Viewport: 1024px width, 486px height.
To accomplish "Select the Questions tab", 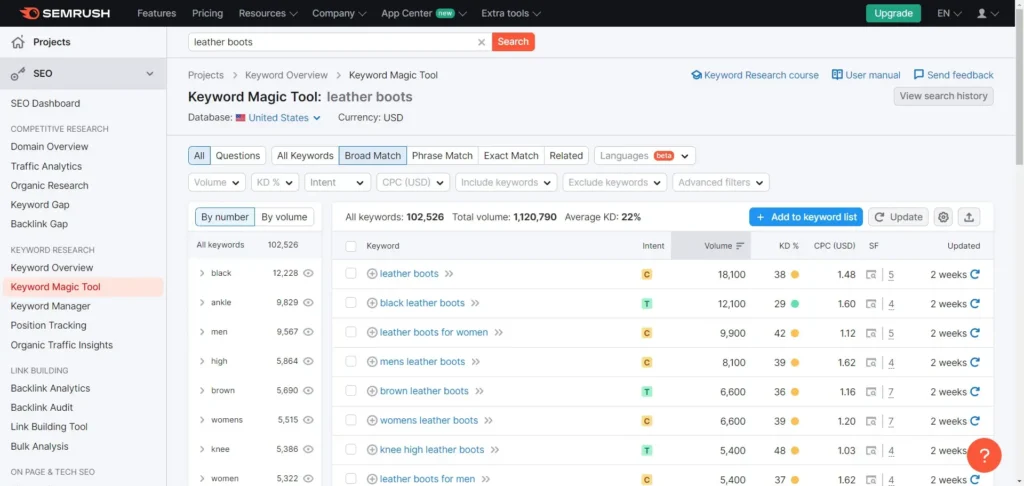I will point(238,155).
